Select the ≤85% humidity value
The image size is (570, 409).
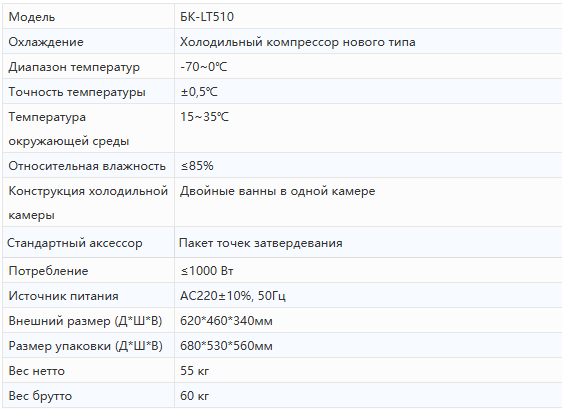pyautogui.click(x=197, y=166)
